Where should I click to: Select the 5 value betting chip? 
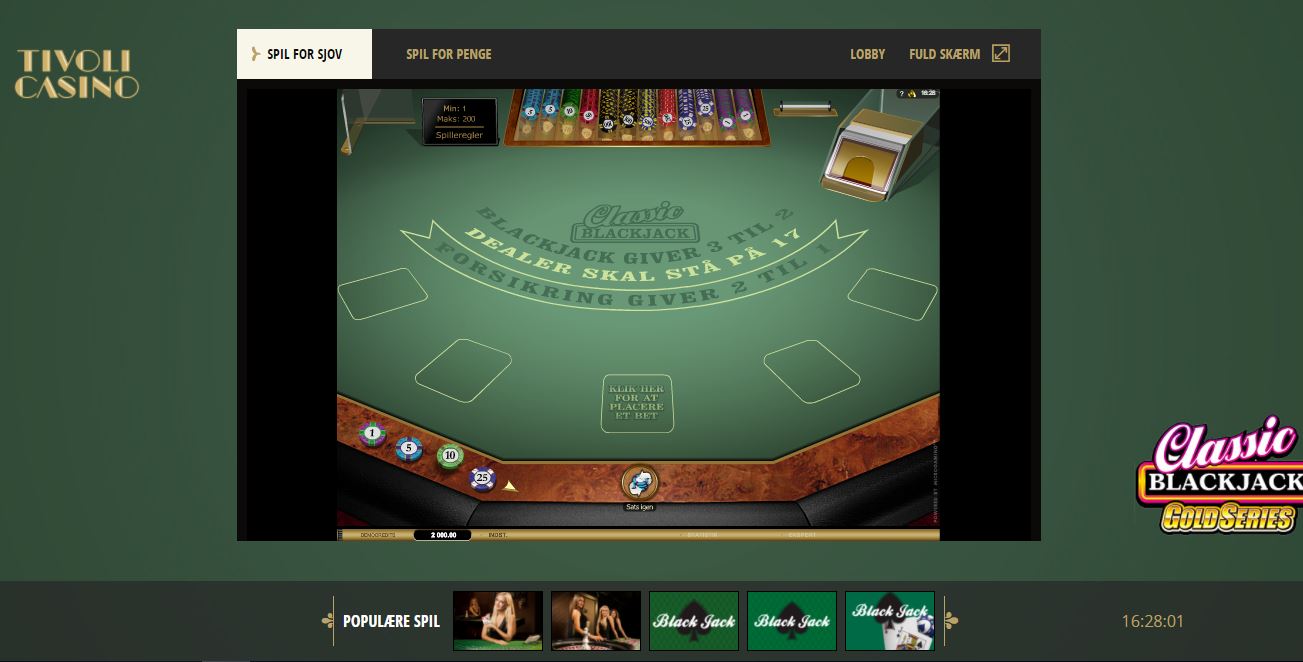coord(408,448)
